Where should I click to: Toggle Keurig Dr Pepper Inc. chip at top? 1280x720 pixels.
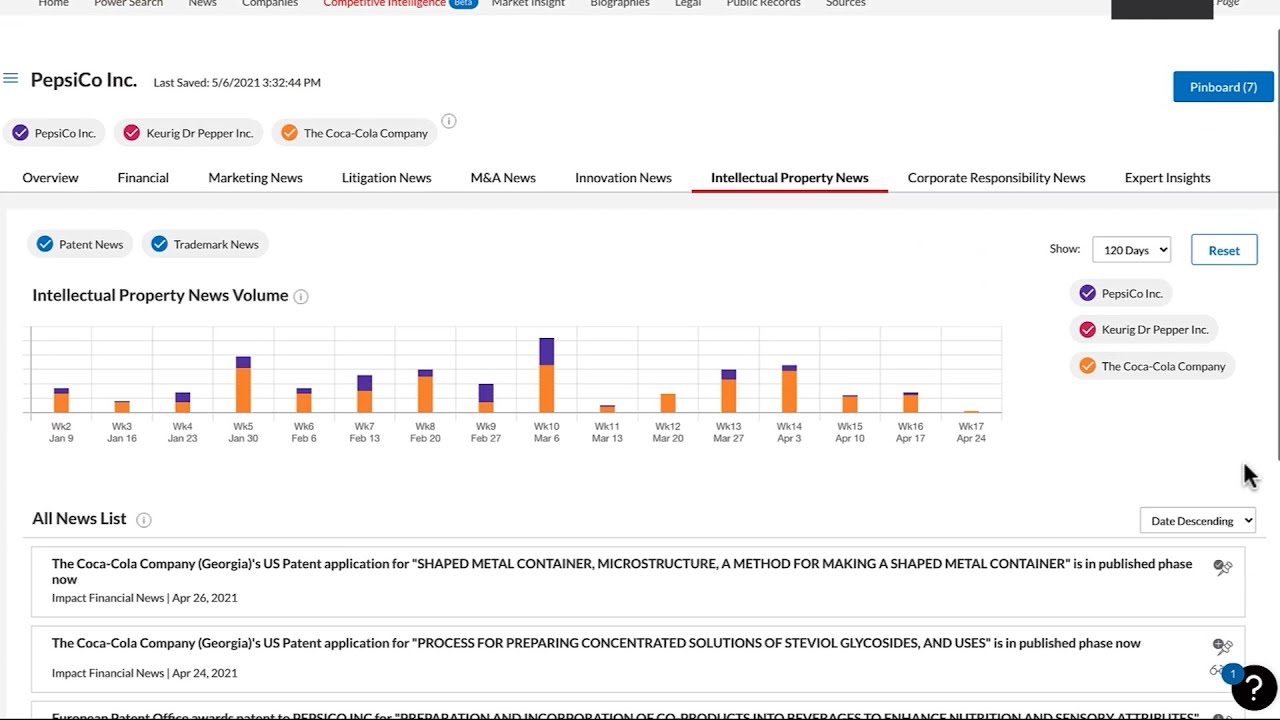pos(189,133)
